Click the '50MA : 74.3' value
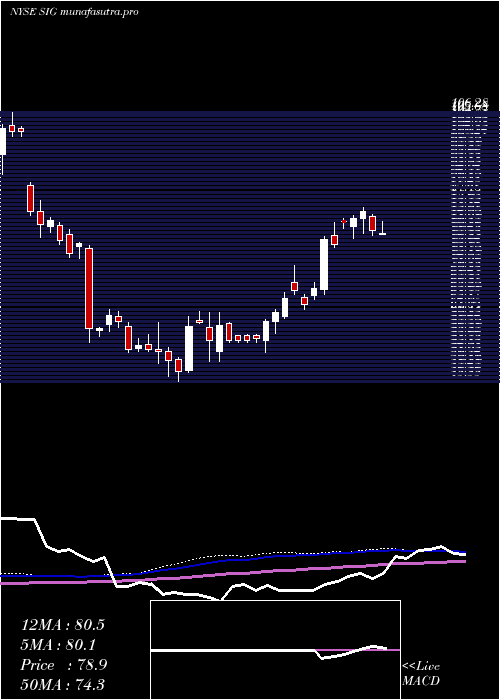The height and width of the screenshot is (700, 500). pyautogui.click(x=63, y=684)
